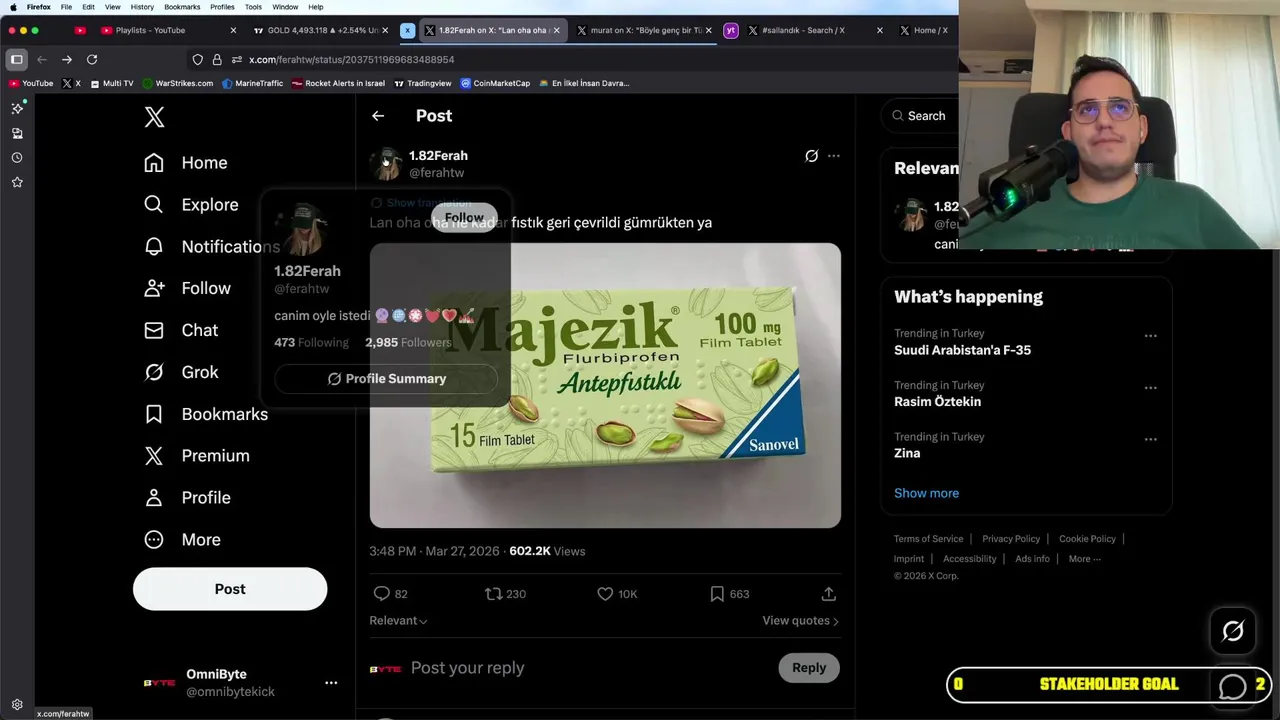
Task: Open Show more trending link
Action: [926, 493]
